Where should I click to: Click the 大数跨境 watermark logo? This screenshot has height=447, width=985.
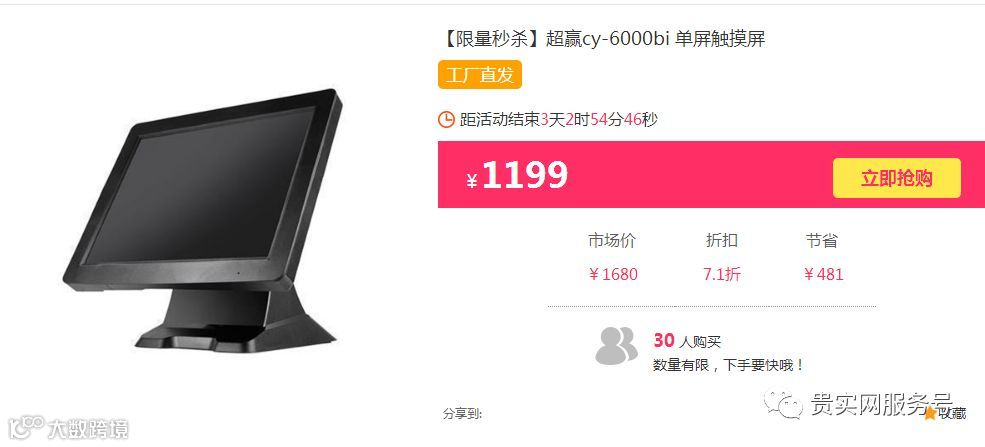point(71,428)
